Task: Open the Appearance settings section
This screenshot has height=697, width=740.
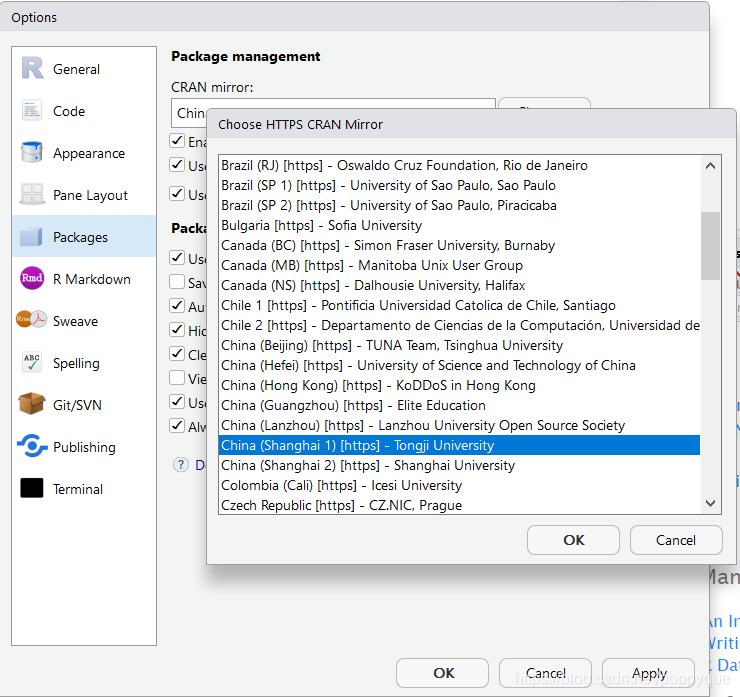Action: [x=84, y=153]
